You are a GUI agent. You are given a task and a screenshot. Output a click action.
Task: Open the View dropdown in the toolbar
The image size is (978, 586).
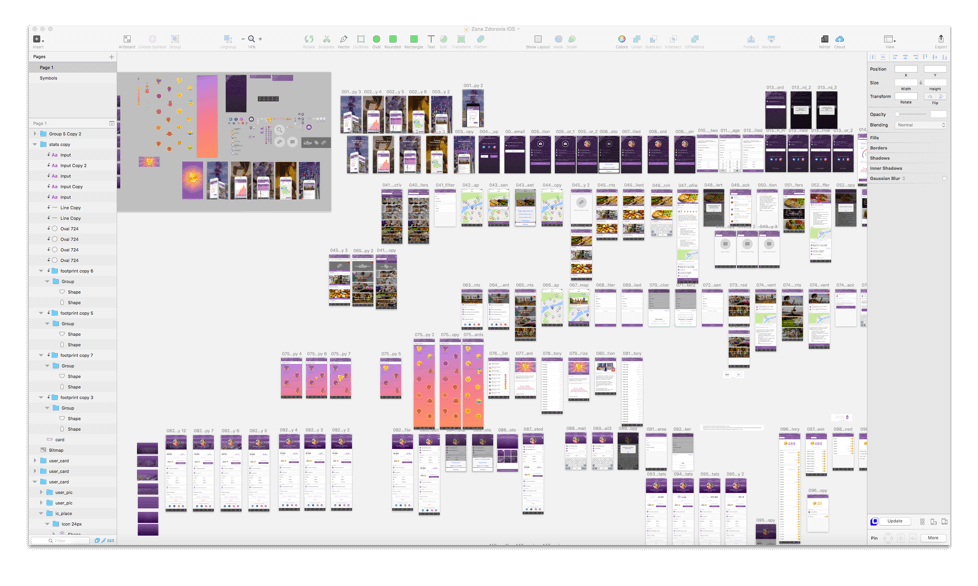tap(890, 40)
